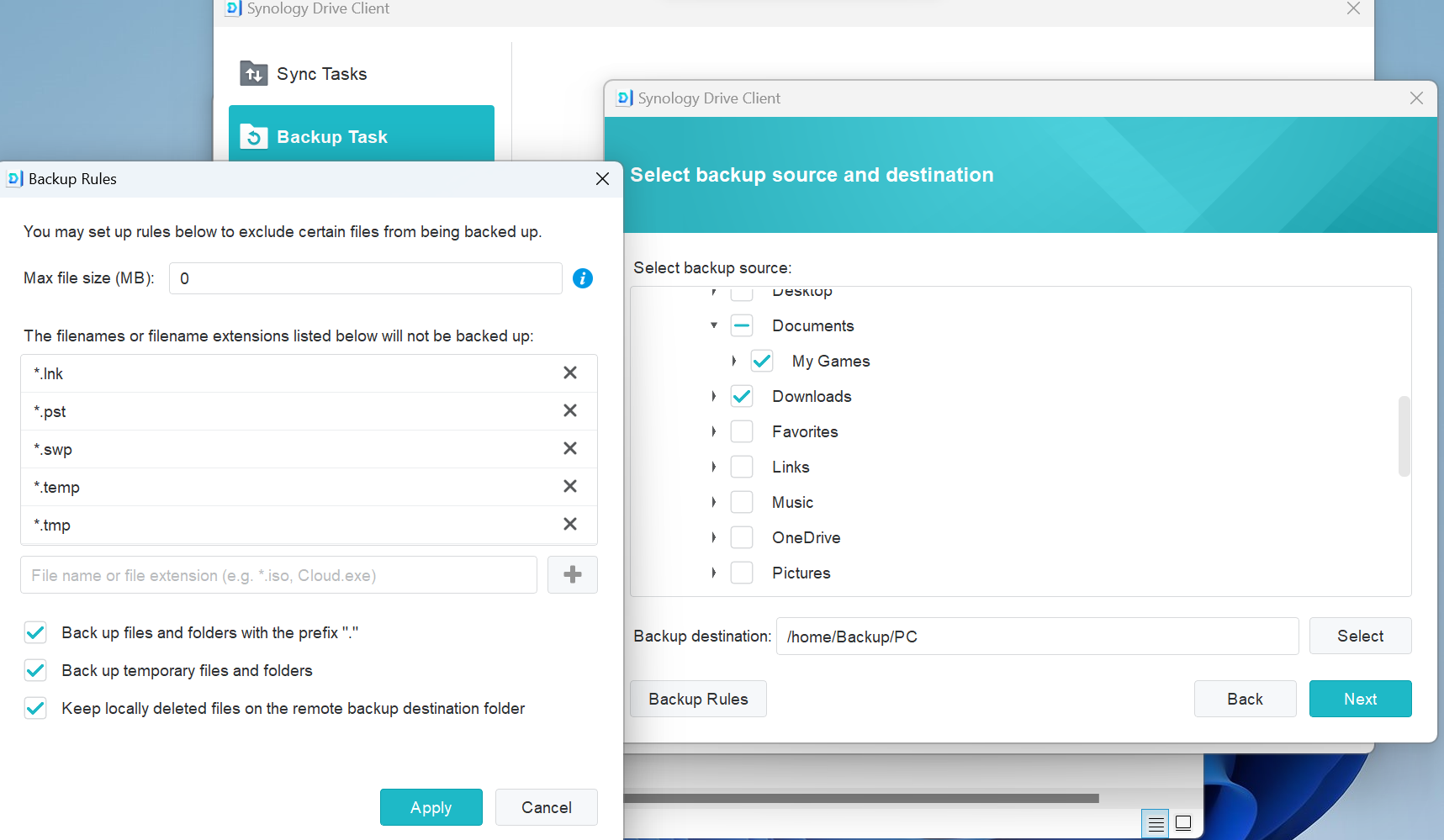Select the Links folder label
Viewport: 1444px width, 840px height.
pos(791,467)
